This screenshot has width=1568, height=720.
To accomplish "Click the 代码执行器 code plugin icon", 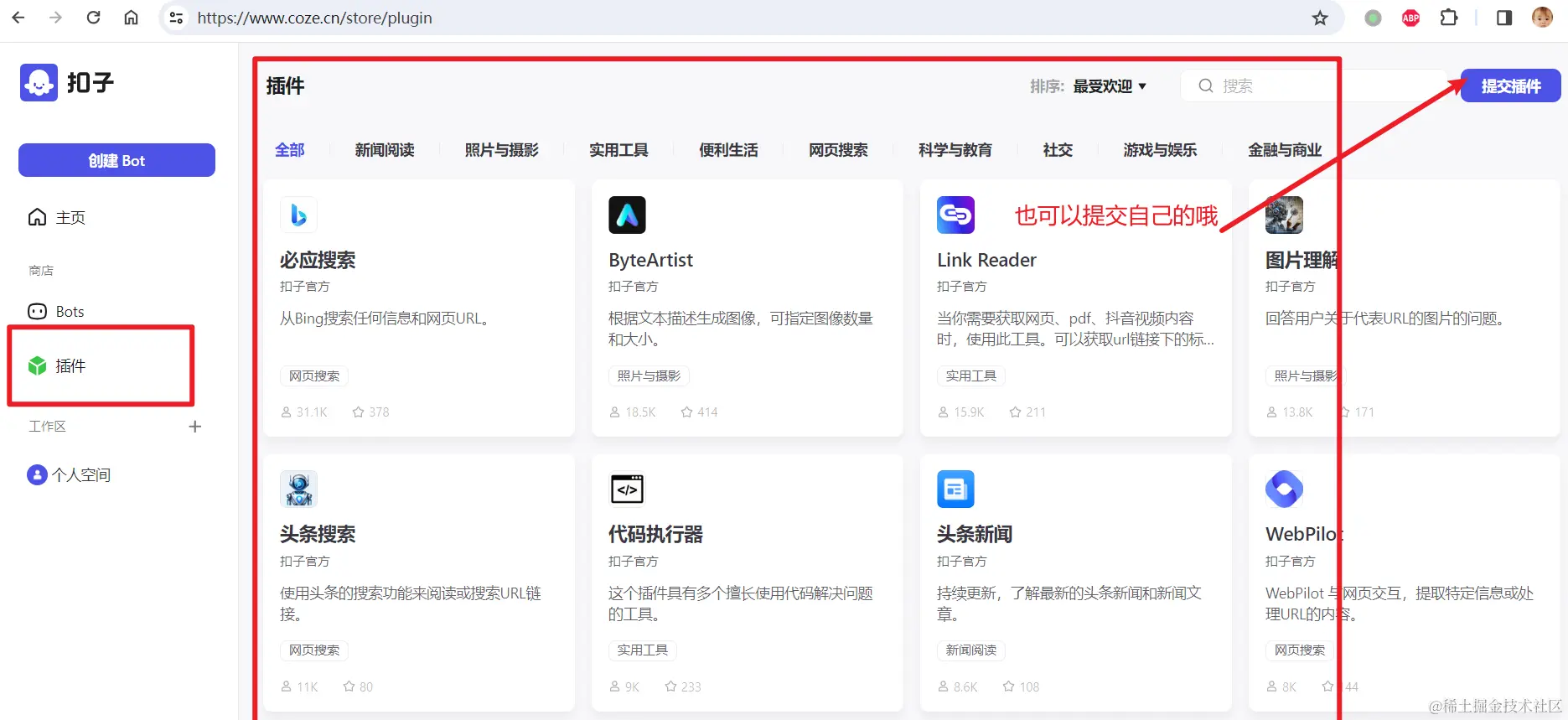I will [627, 489].
